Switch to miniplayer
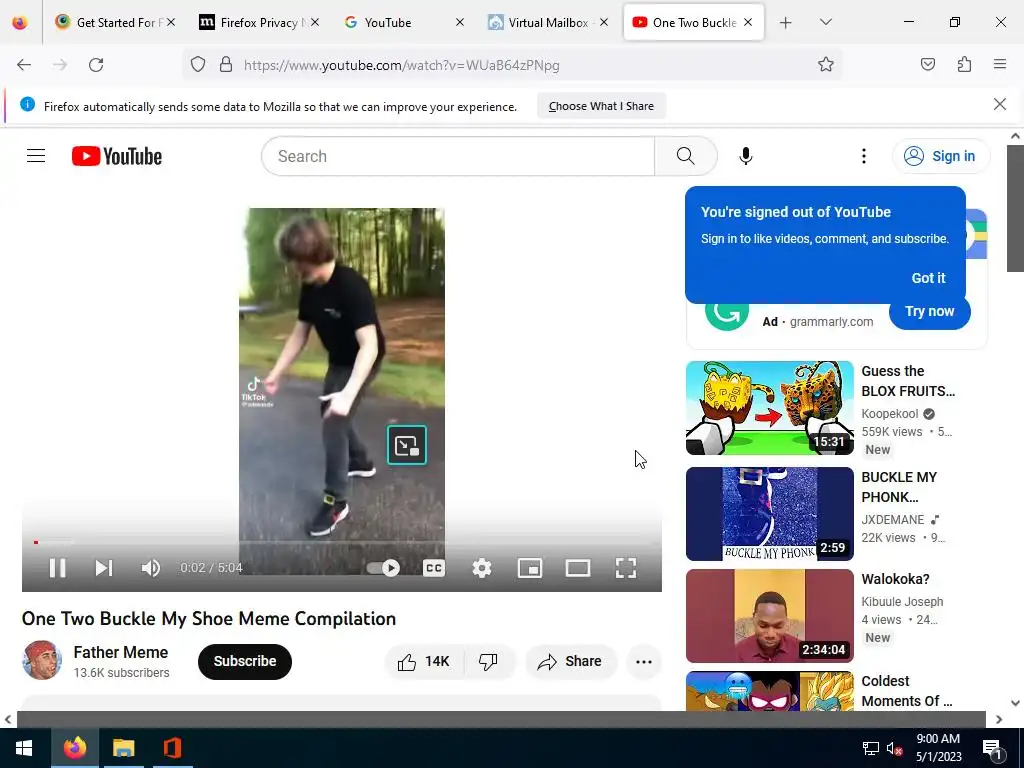Screen dimensions: 1024x768 (x=530, y=568)
